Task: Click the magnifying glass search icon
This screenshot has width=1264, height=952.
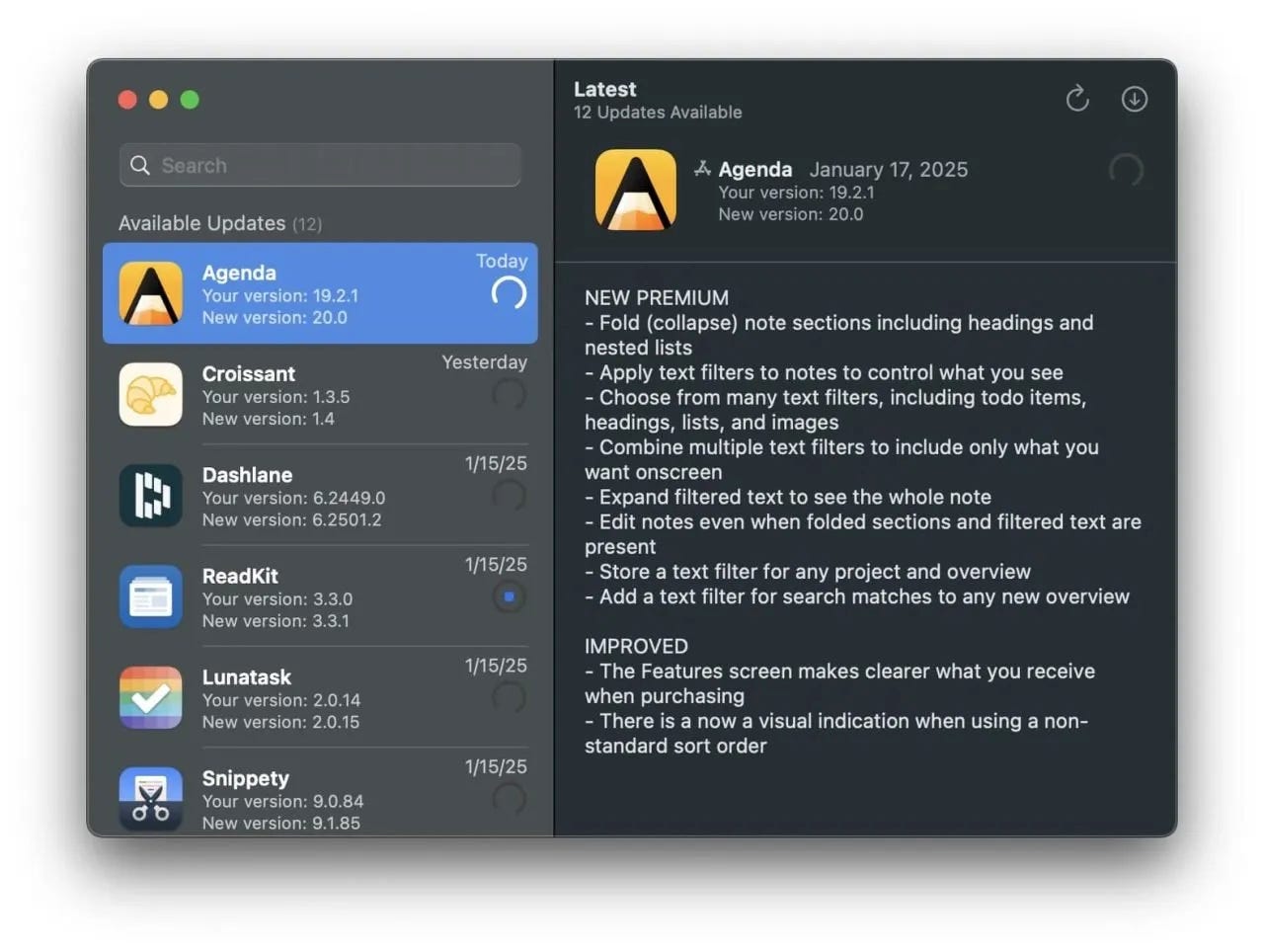Action: coord(140,165)
